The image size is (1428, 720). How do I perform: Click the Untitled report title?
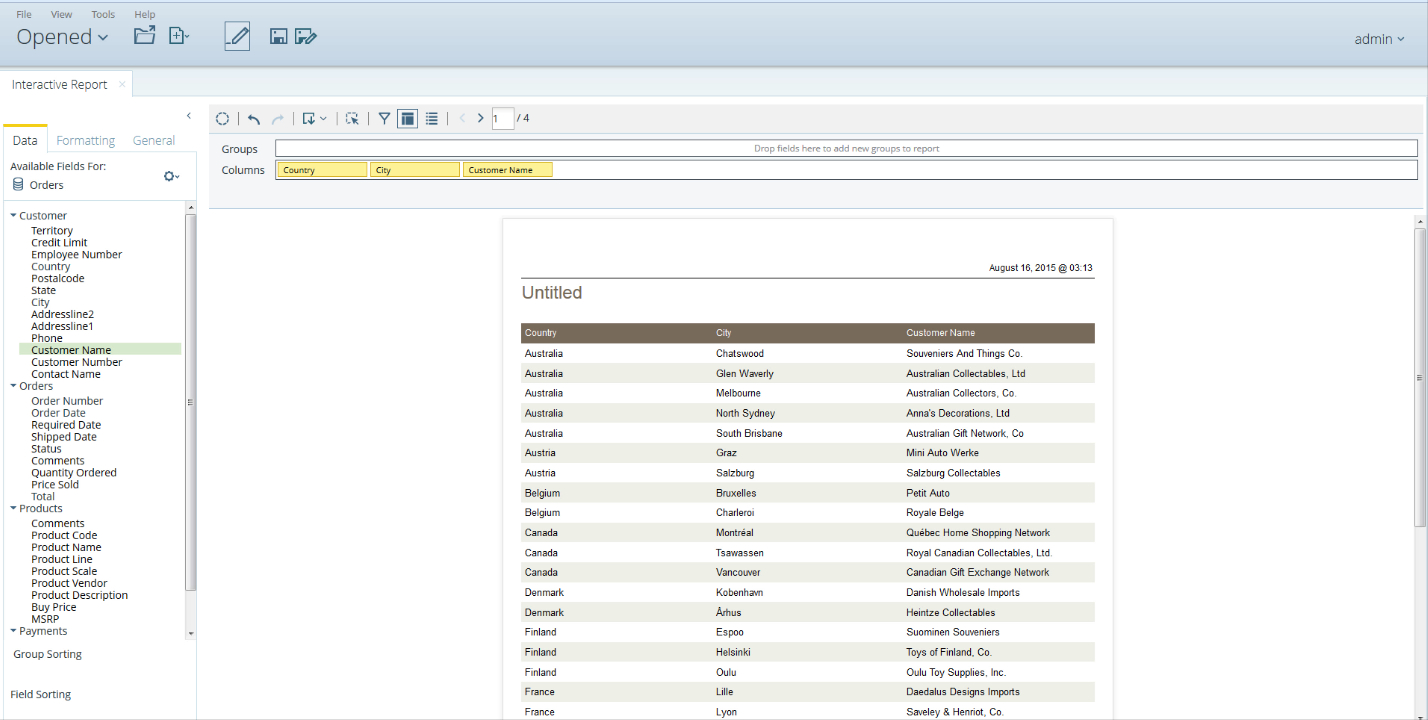552,293
